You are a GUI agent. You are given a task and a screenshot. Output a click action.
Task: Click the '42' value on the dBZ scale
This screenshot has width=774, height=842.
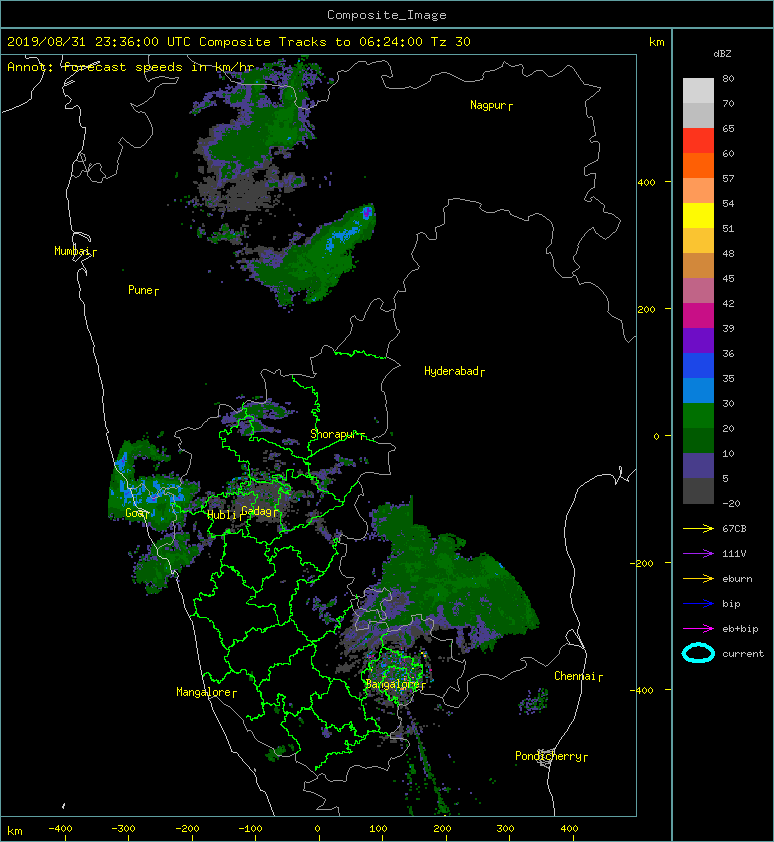click(x=728, y=303)
